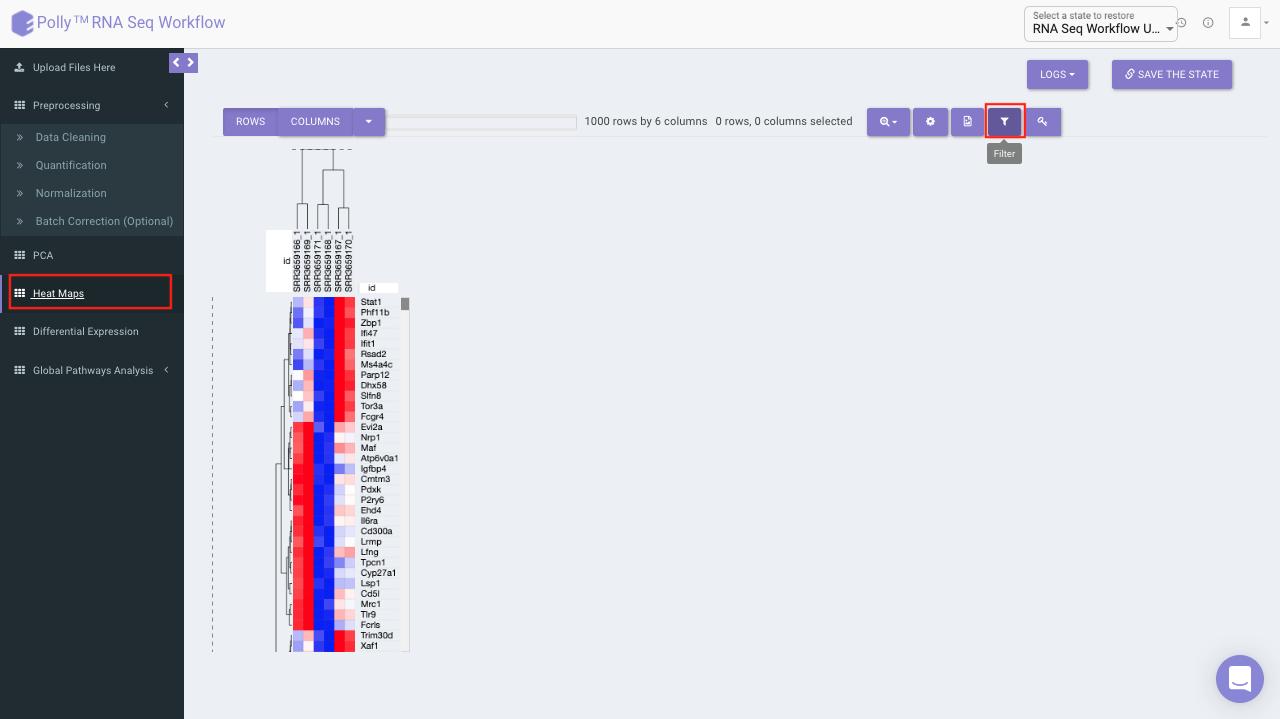Open Normalization step

[71, 193]
